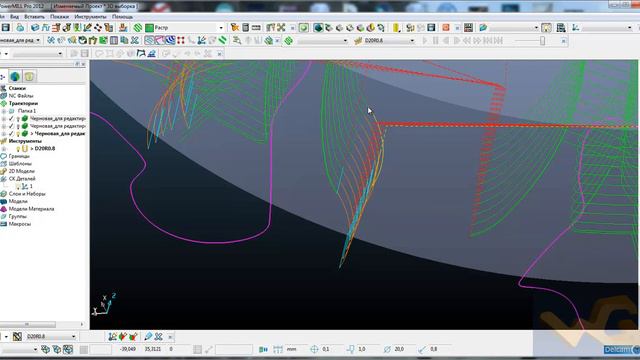Open Feeds and Speeds toolbar icon
The height and width of the screenshot is (360, 640).
click(46, 28)
